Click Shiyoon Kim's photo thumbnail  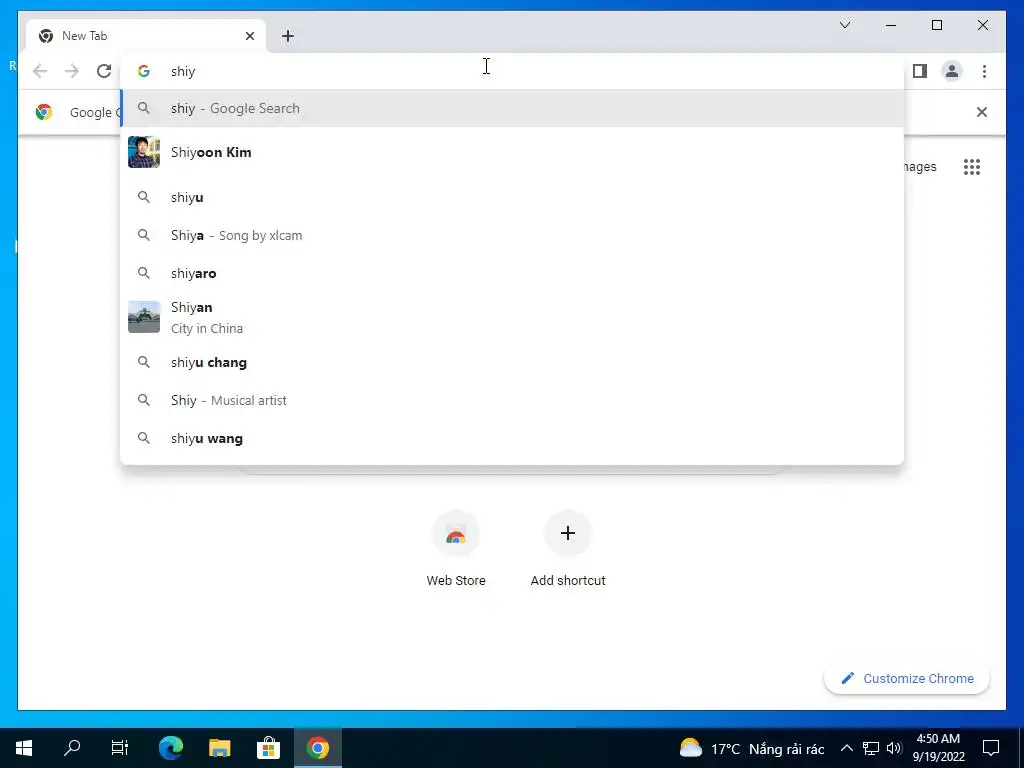click(x=144, y=152)
